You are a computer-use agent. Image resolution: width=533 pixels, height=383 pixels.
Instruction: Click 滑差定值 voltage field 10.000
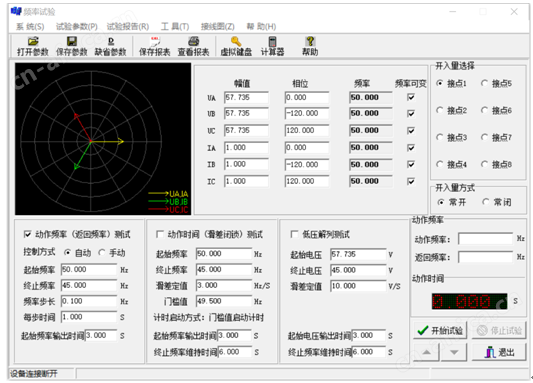(358, 286)
